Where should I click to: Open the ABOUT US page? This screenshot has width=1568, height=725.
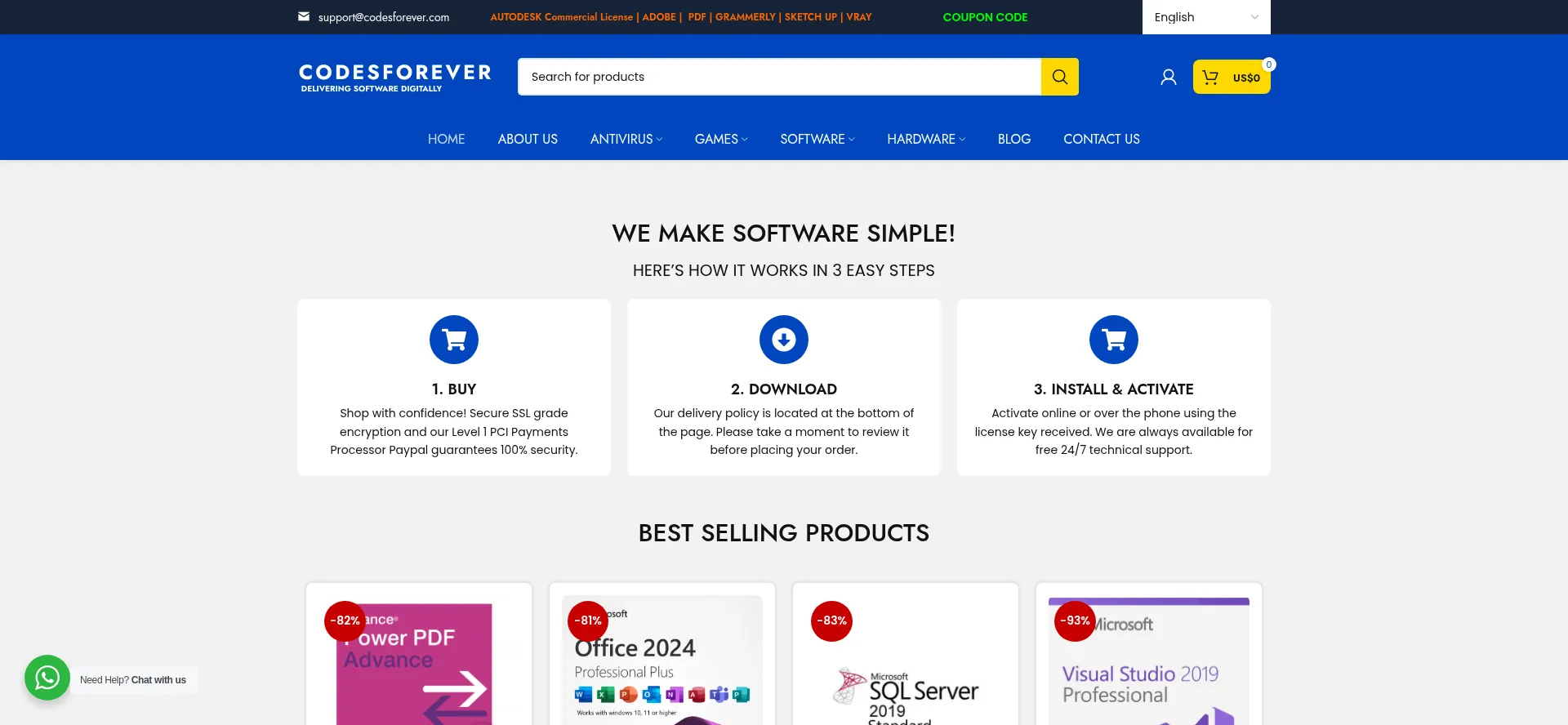[x=528, y=140]
